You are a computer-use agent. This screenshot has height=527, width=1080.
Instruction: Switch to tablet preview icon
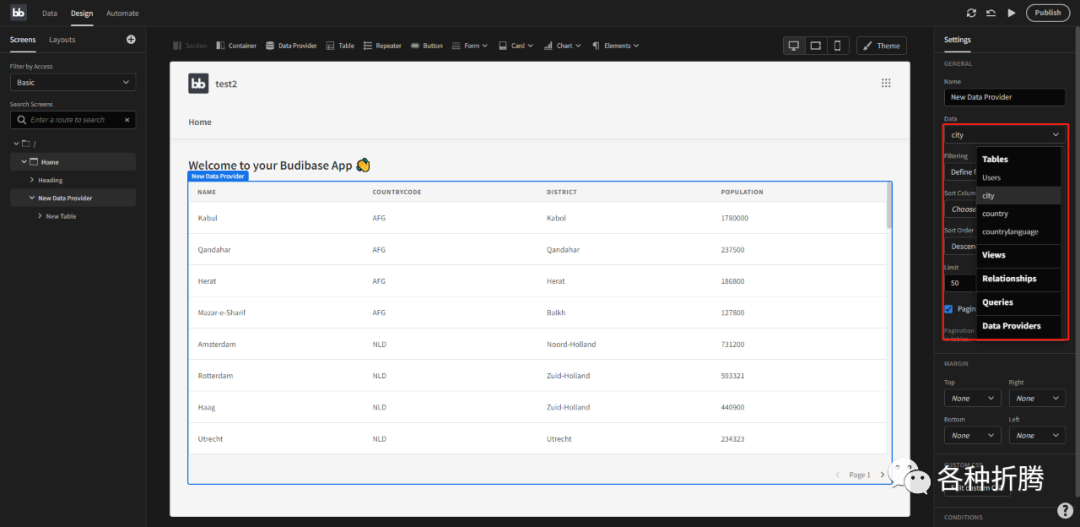click(x=816, y=45)
